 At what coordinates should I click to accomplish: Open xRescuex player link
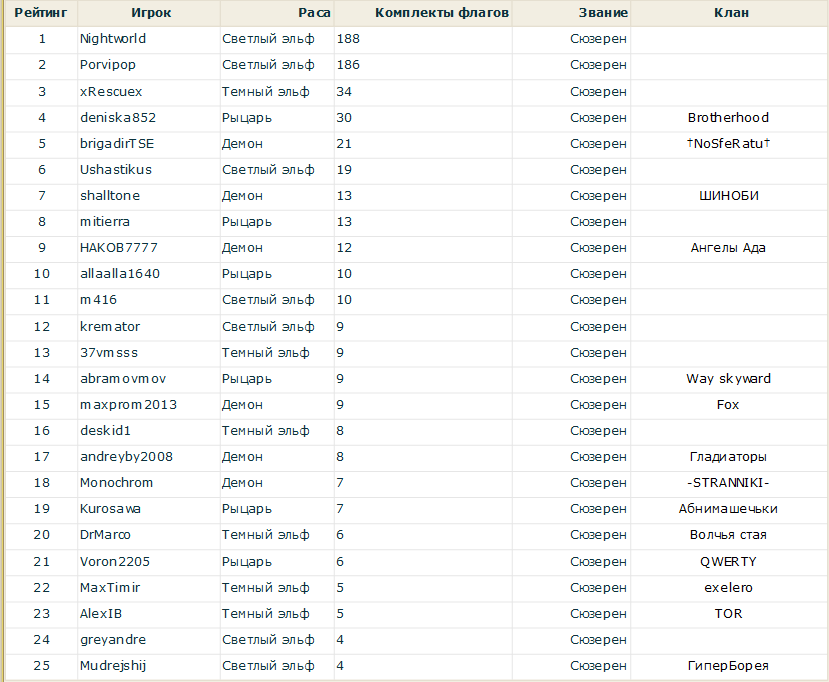click(111, 91)
